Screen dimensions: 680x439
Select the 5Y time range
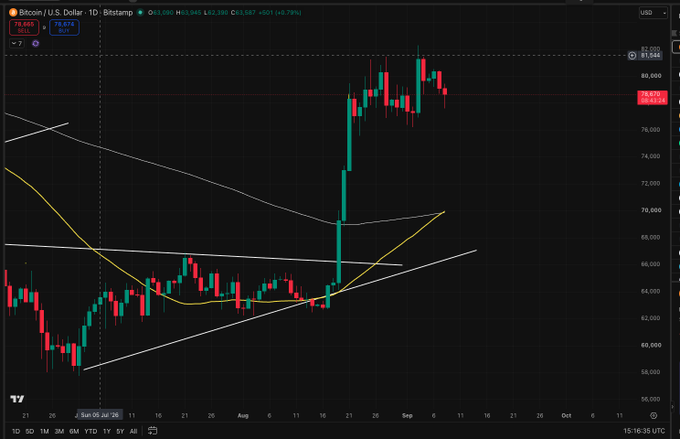point(120,431)
